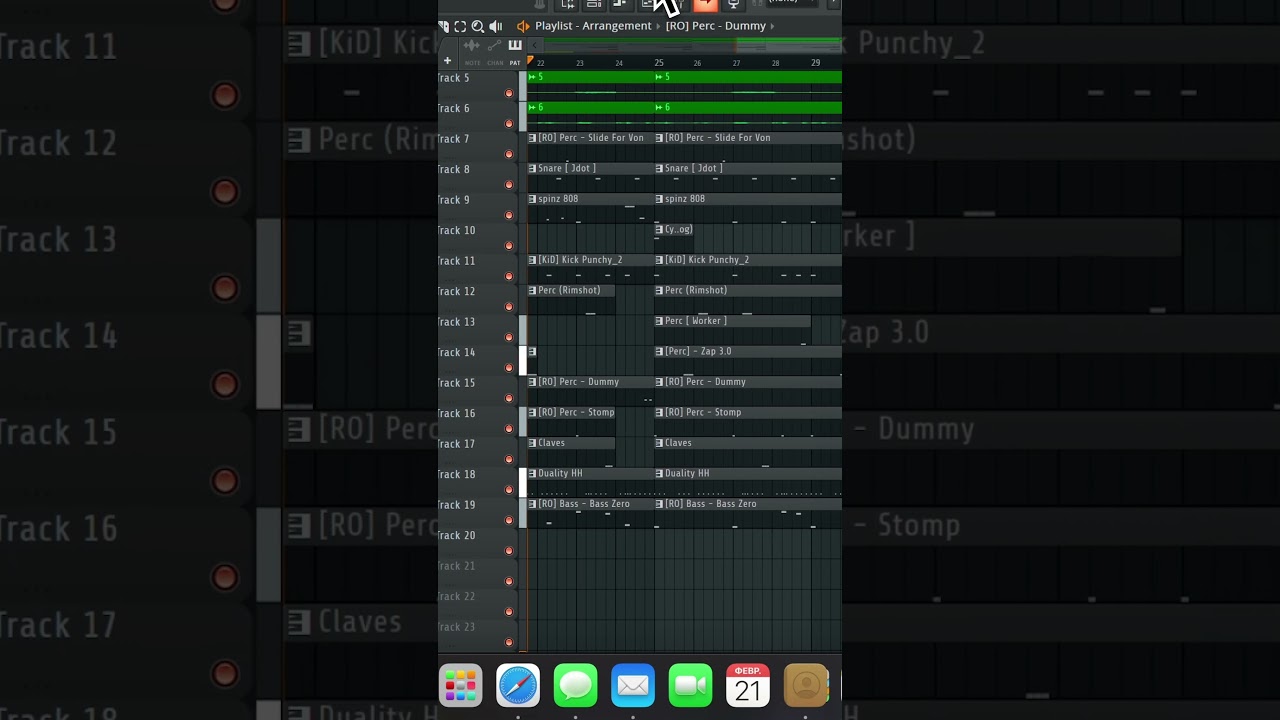Open [Perc] - Zap 3.0 clip menu icon
This screenshot has height=720, width=1280.
(x=659, y=352)
